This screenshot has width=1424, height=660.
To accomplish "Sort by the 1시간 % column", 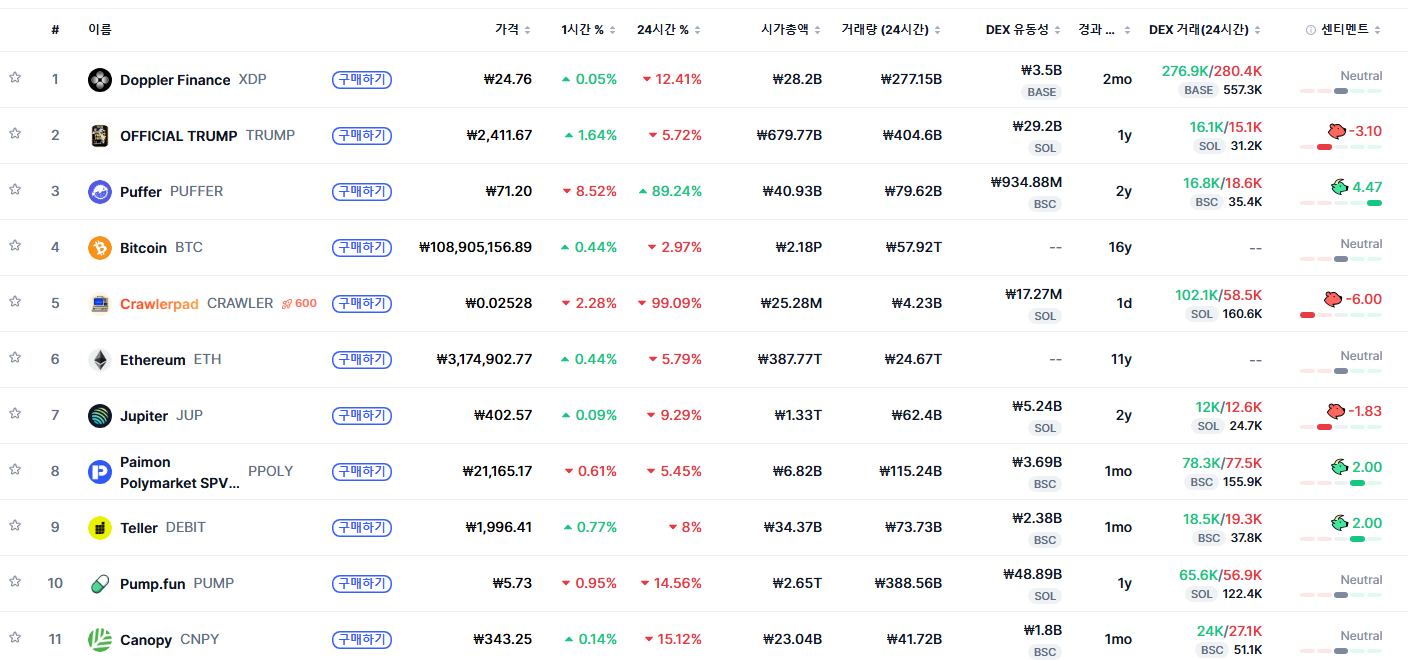I will click(589, 30).
